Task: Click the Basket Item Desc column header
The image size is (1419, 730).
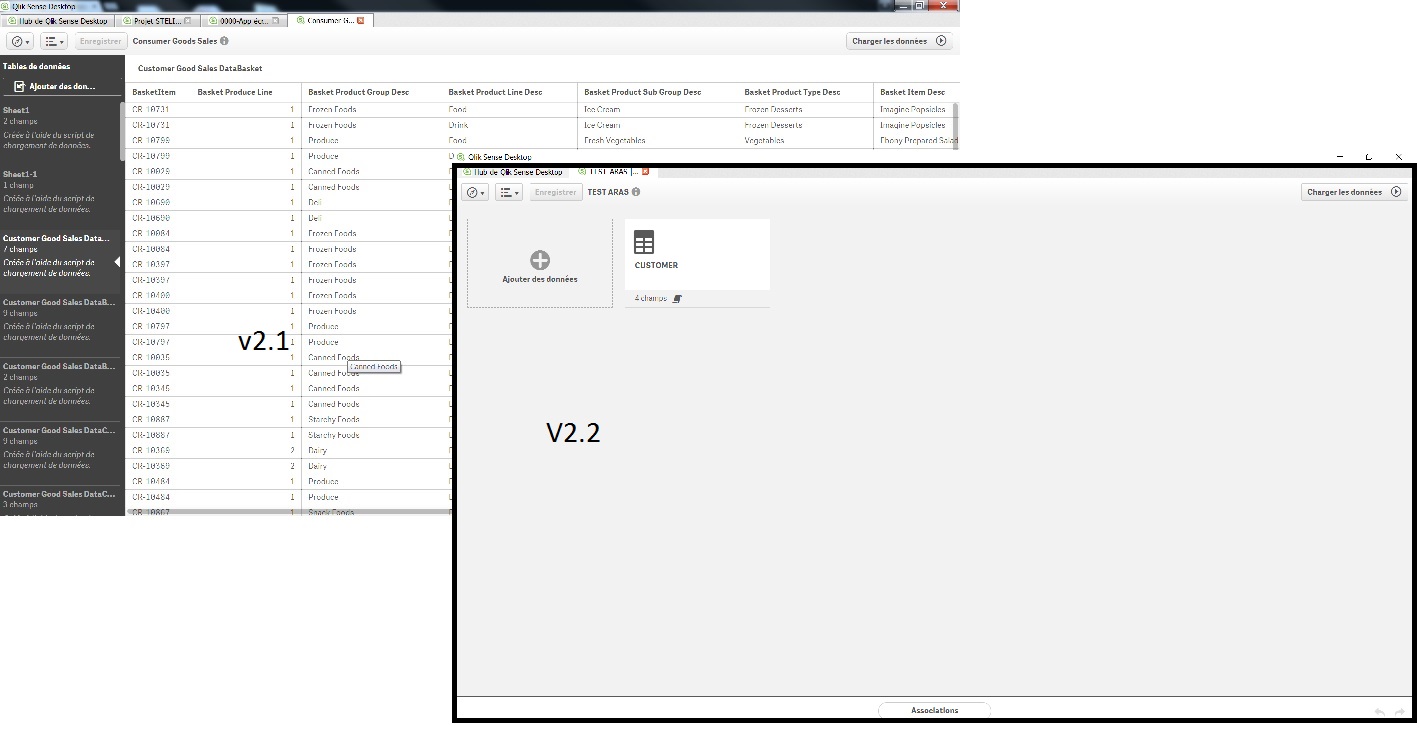Action: point(912,92)
